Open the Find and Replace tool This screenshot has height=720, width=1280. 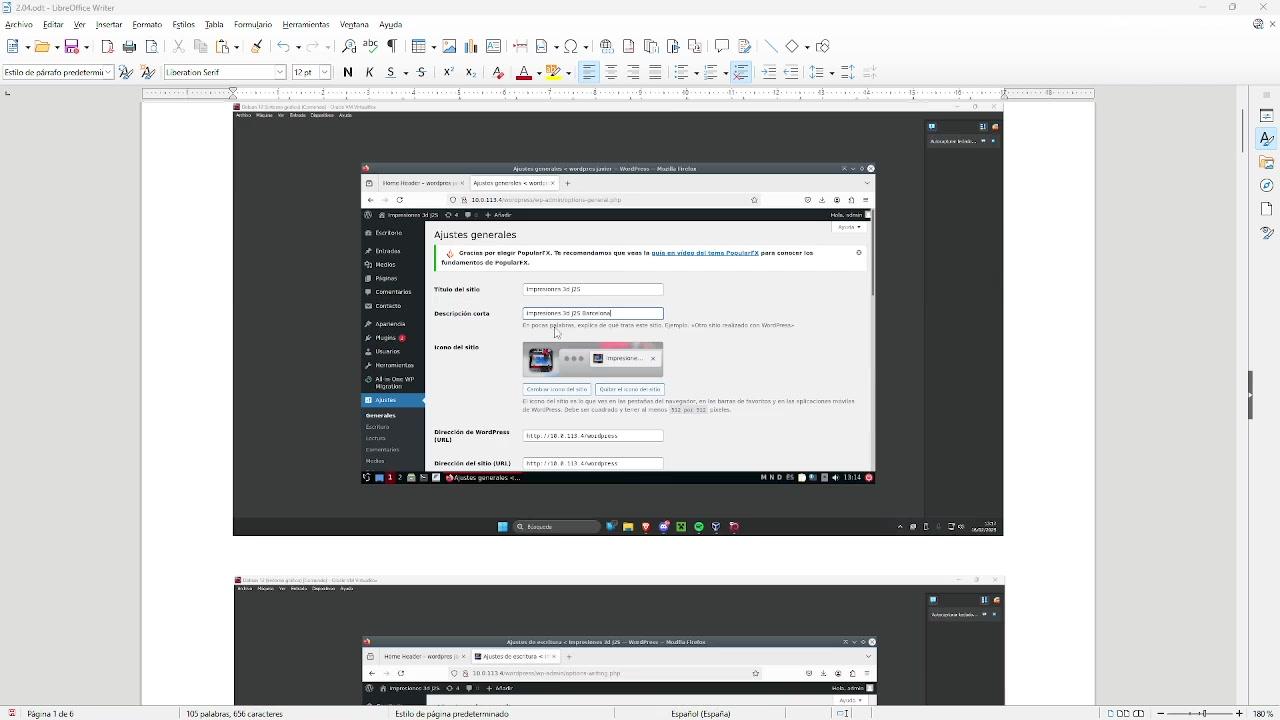coord(349,47)
